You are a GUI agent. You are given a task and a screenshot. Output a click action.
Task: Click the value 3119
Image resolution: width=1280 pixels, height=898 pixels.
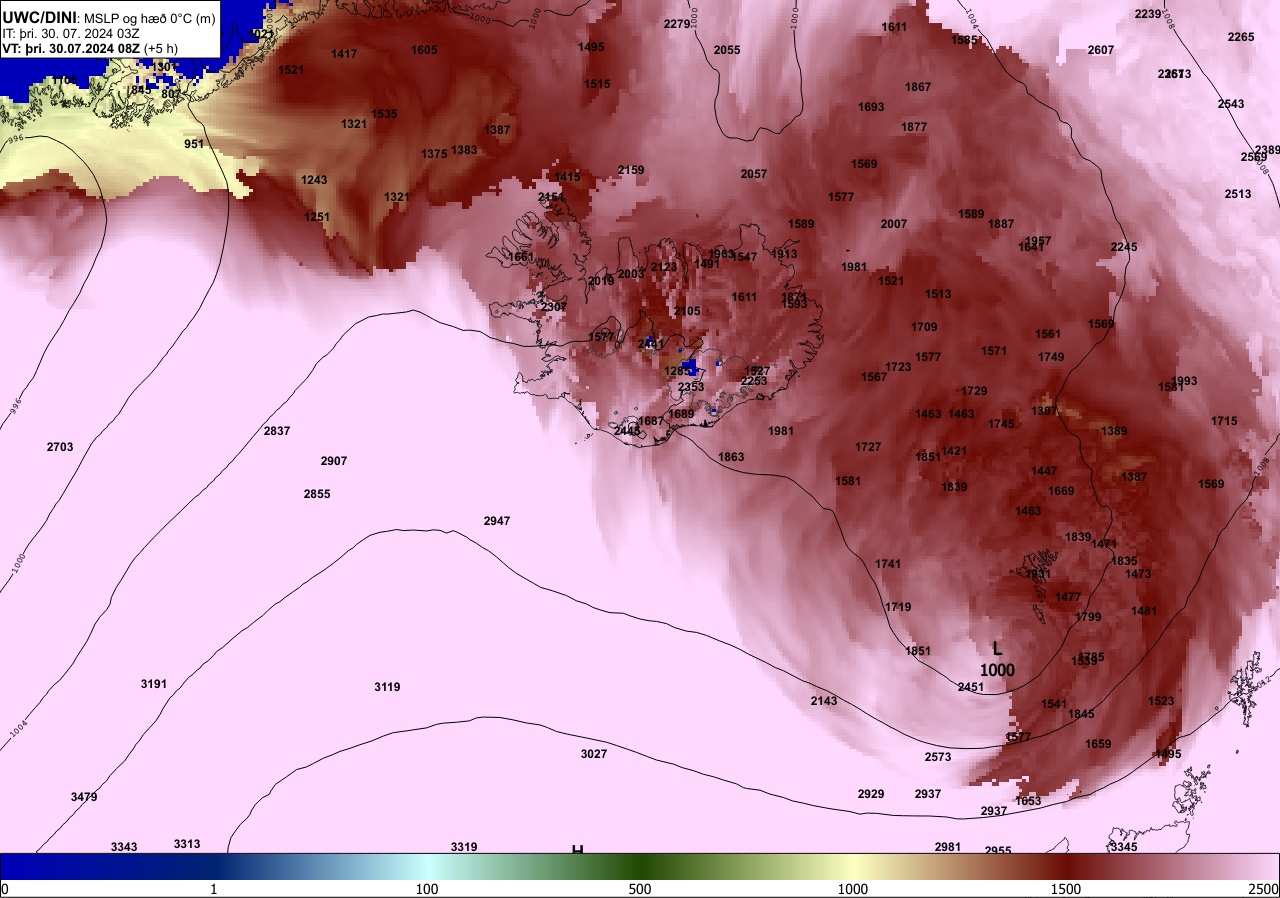(x=388, y=687)
